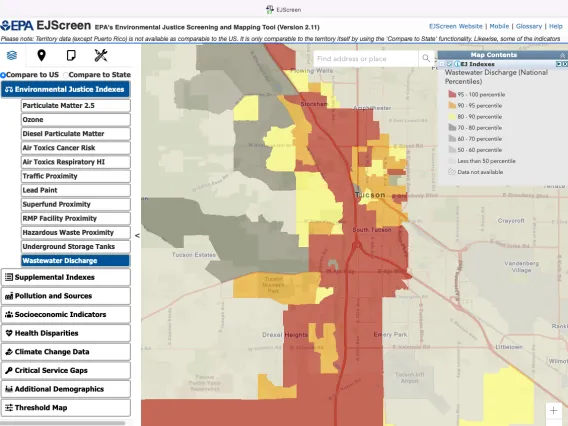Click EJScreen favicon in title bar
Image resolution: width=568 pixels, height=426 pixels.
[x=270, y=10]
